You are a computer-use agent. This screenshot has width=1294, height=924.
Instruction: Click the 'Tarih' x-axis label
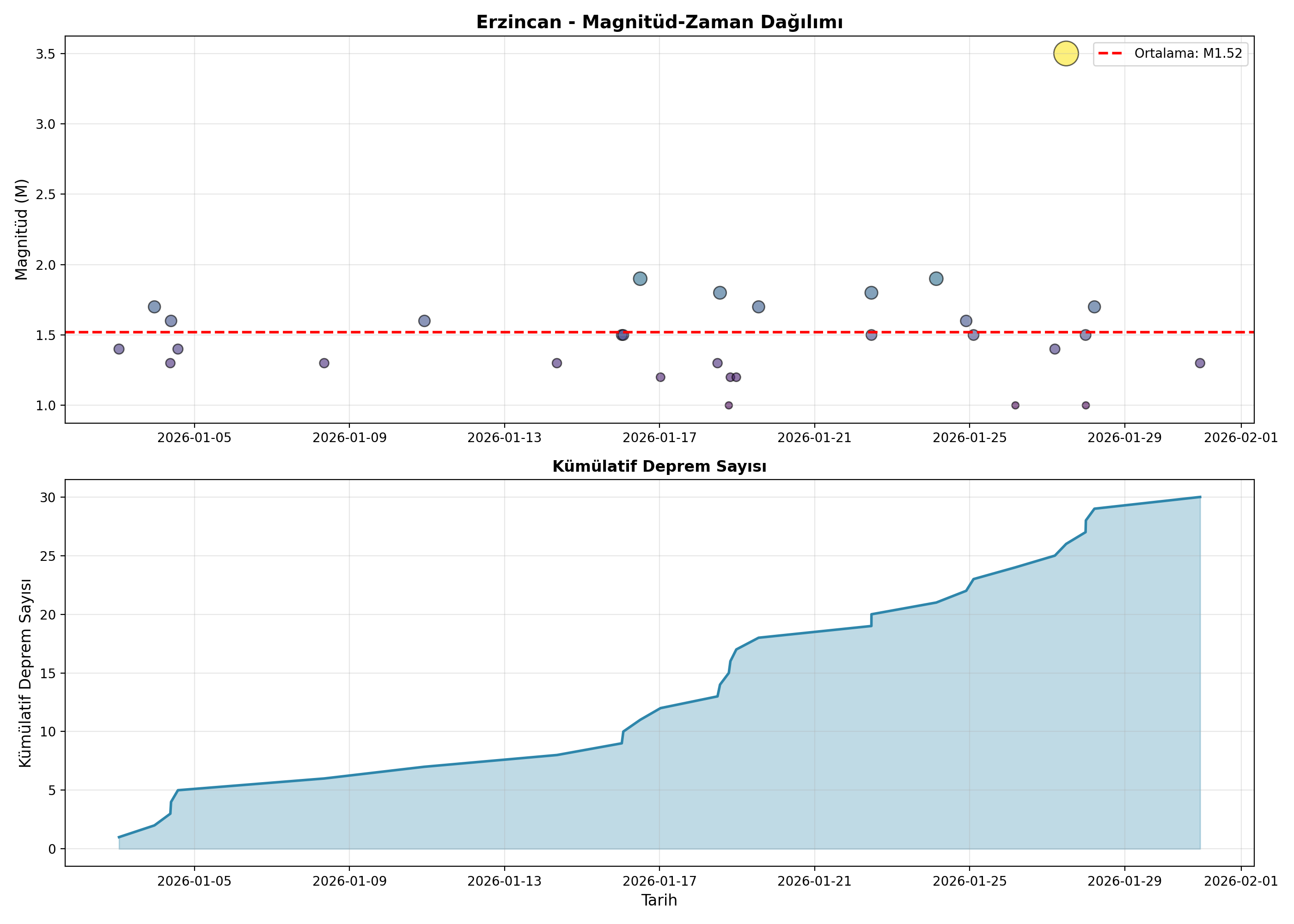pos(659,900)
